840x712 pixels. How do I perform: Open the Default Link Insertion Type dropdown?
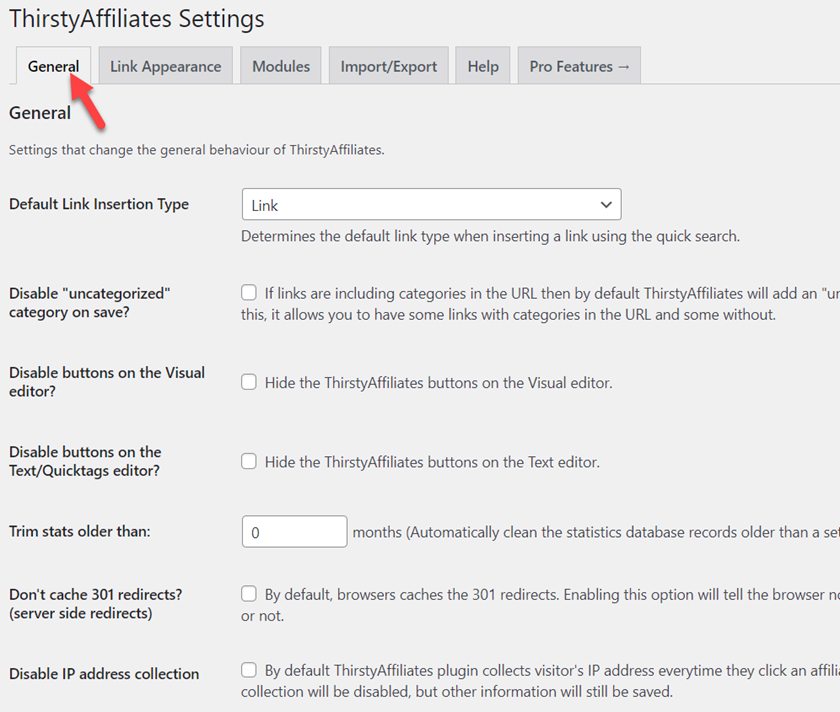pyautogui.click(x=432, y=204)
